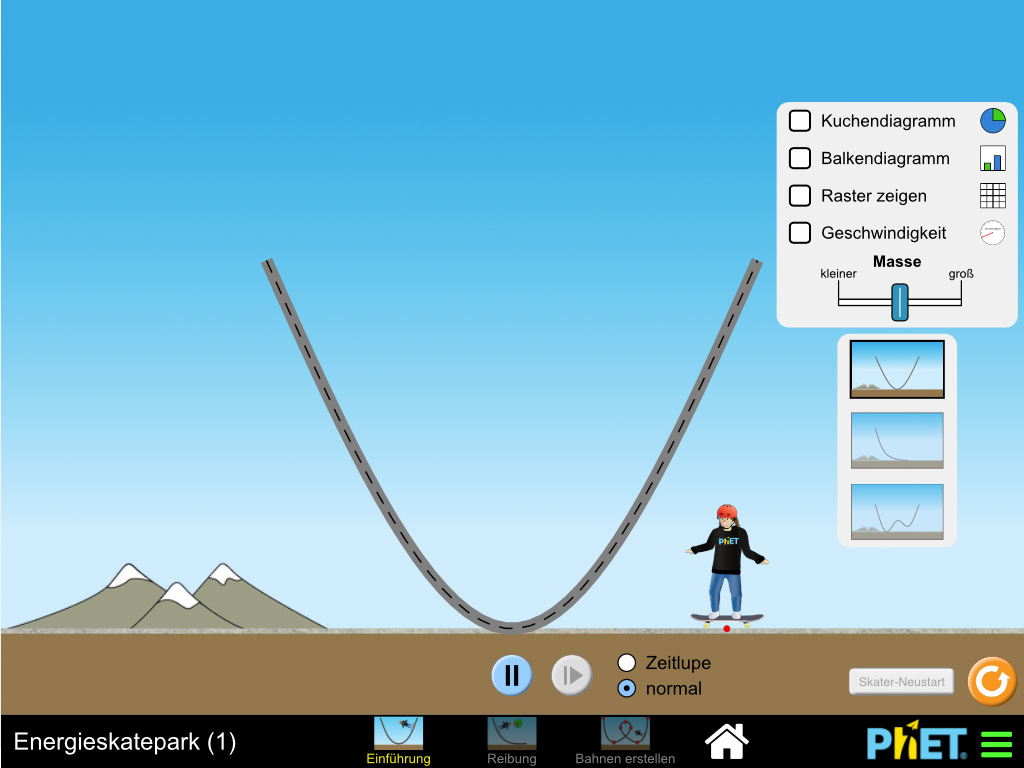Enable the Balkendiagramm checkbox
The height and width of the screenshot is (768, 1024).
coord(800,158)
